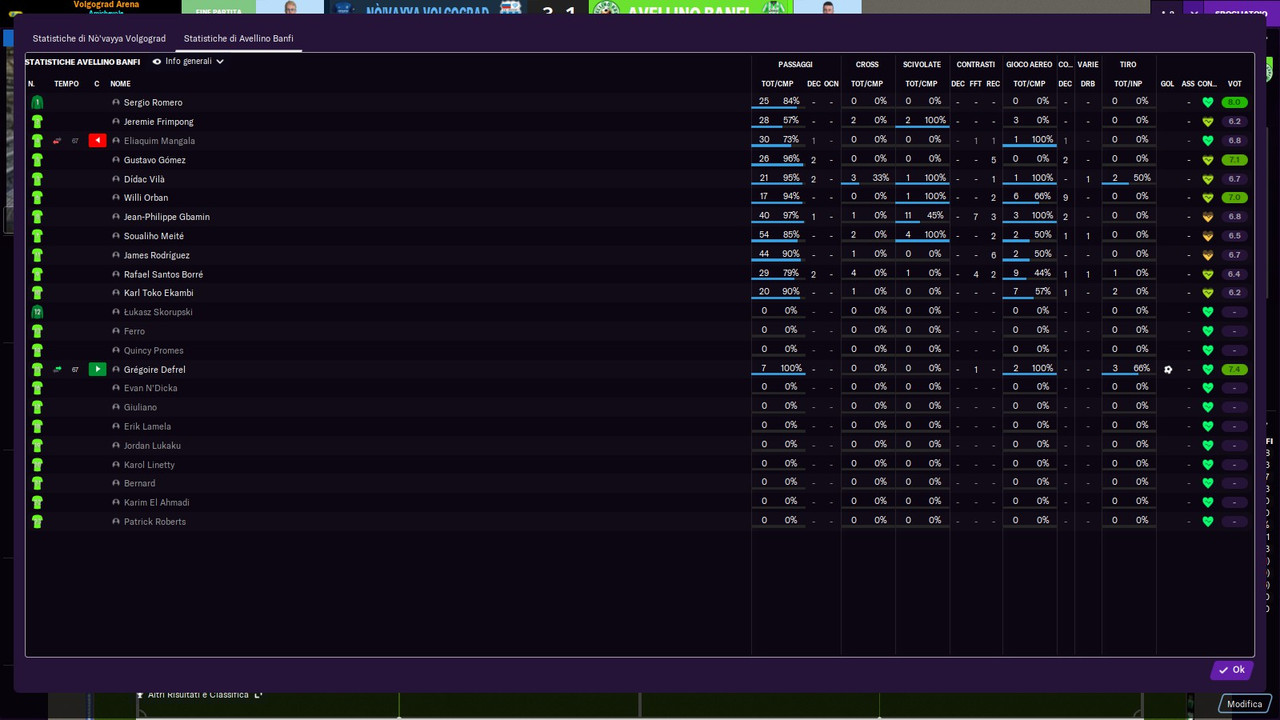Click the swap icon in Grégoire Defrel's row
The height and width of the screenshot is (720, 1280).
click(x=57, y=369)
